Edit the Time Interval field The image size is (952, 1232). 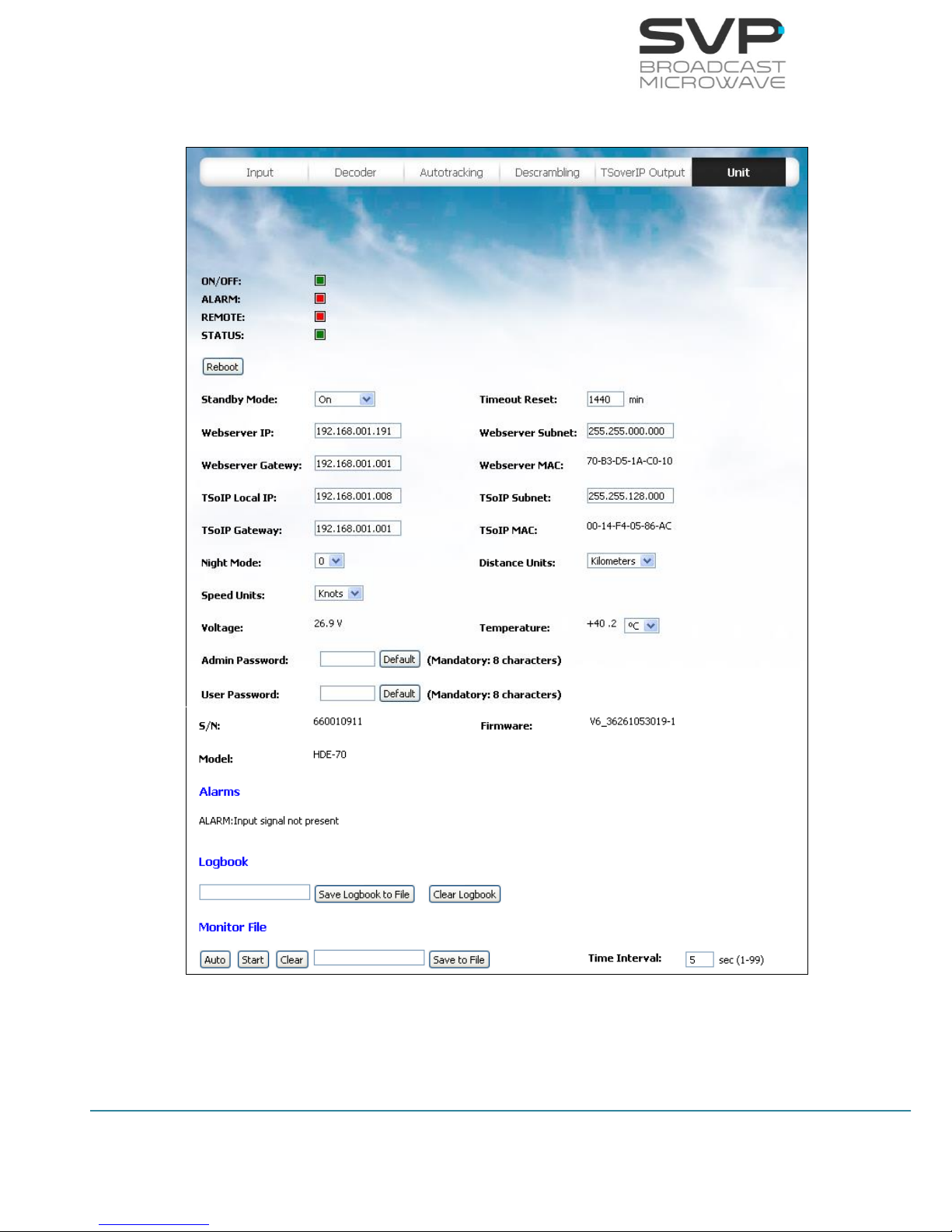(699, 959)
